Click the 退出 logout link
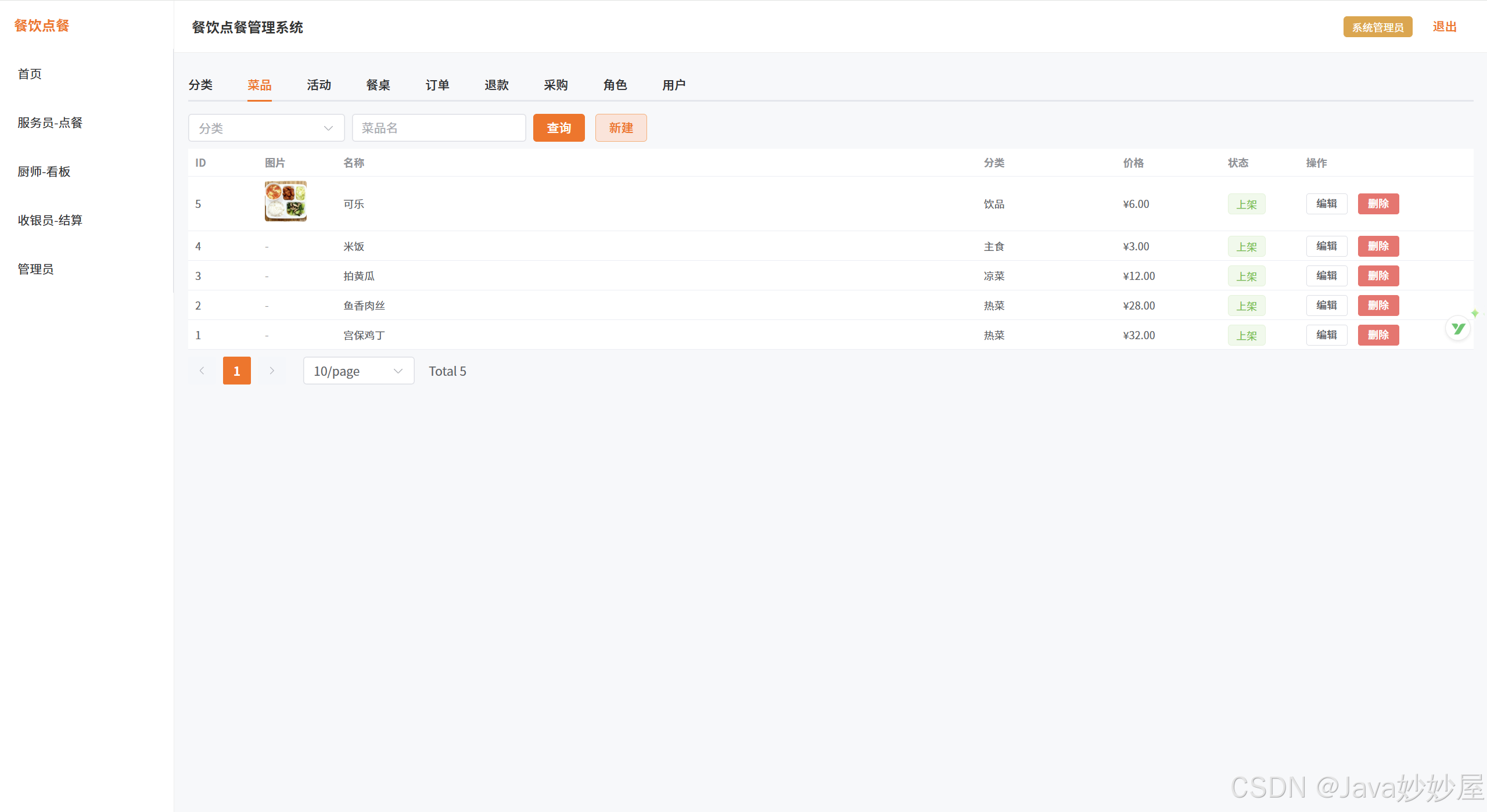This screenshot has width=1487, height=812. click(x=1444, y=27)
